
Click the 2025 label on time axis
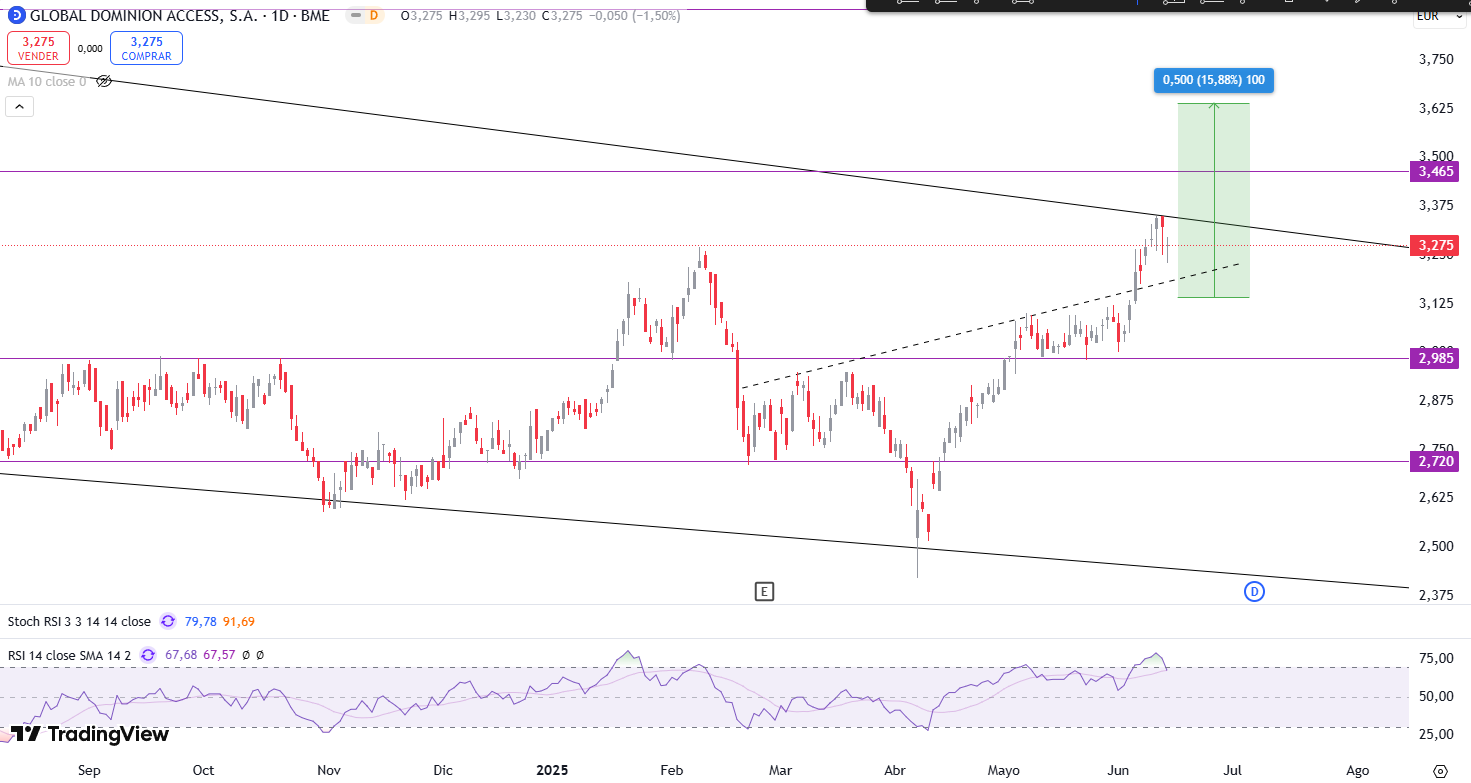(x=551, y=771)
